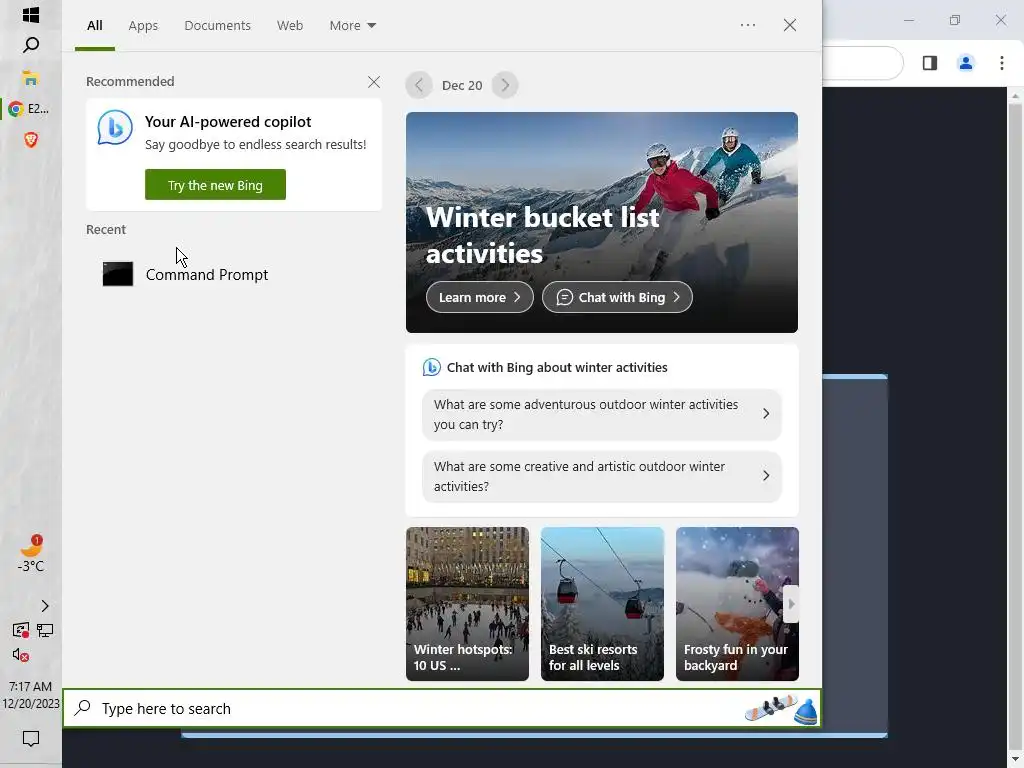Open Best ski resorts for all levels card

(602, 603)
